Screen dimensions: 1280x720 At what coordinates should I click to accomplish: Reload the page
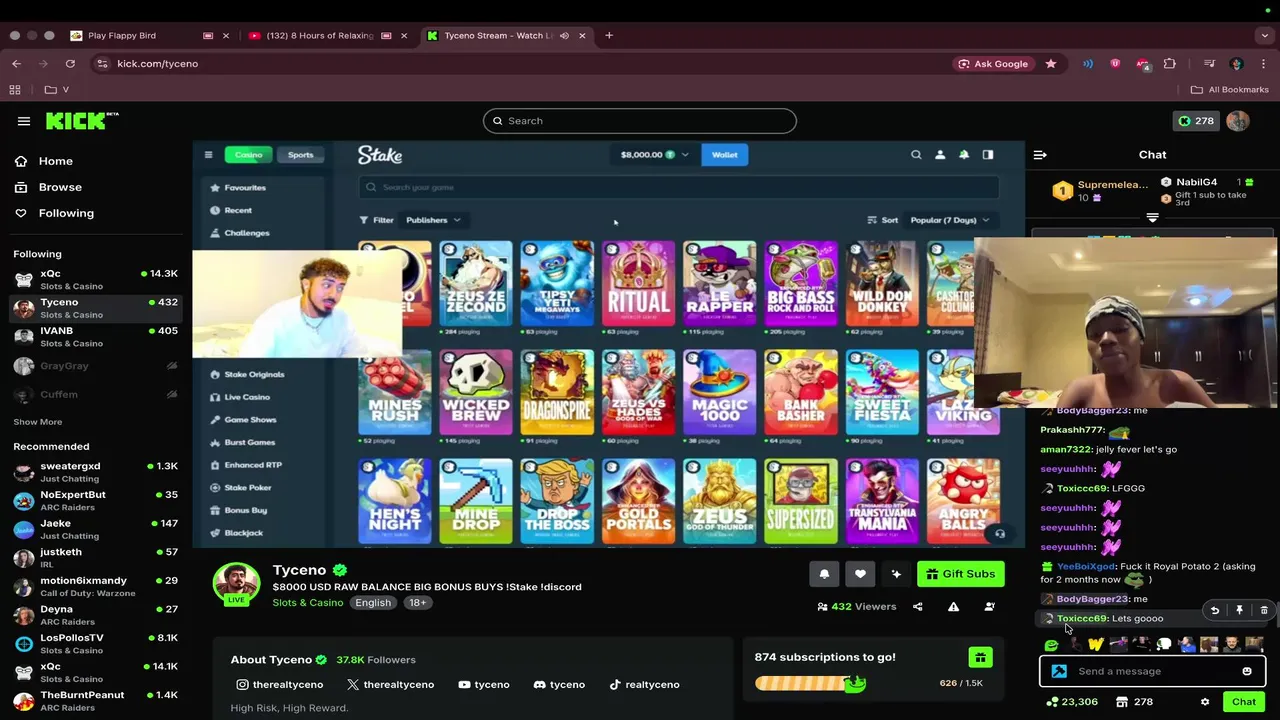tap(70, 64)
